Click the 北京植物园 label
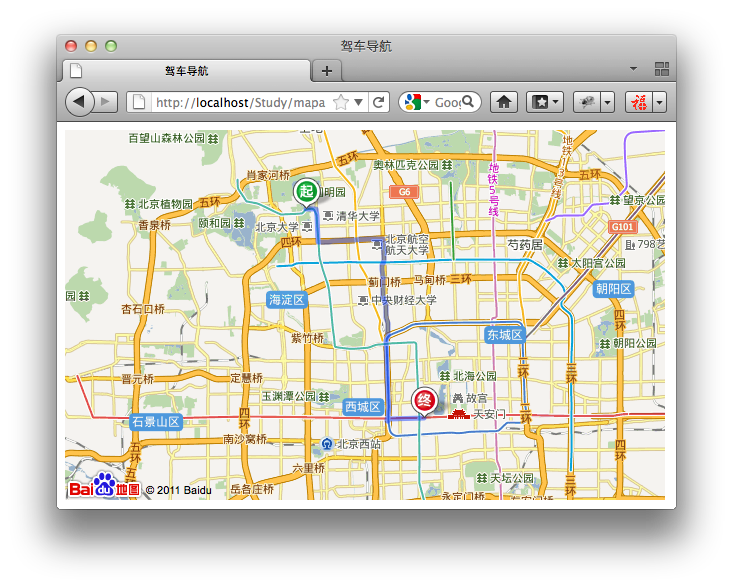733x588 pixels. [165, 204]
